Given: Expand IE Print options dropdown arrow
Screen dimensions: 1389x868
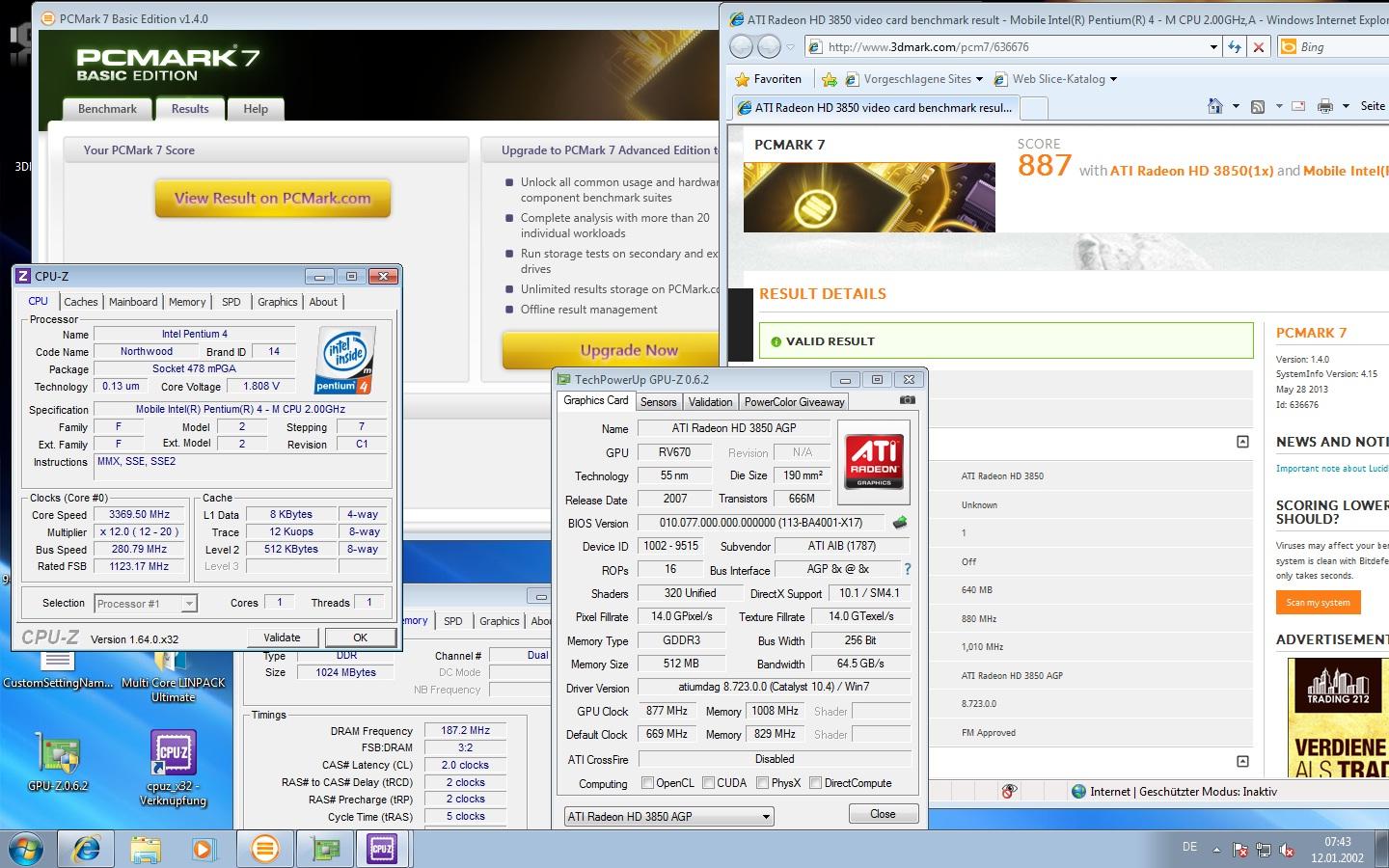Looking at the screenshot, I should point(1346,106).
